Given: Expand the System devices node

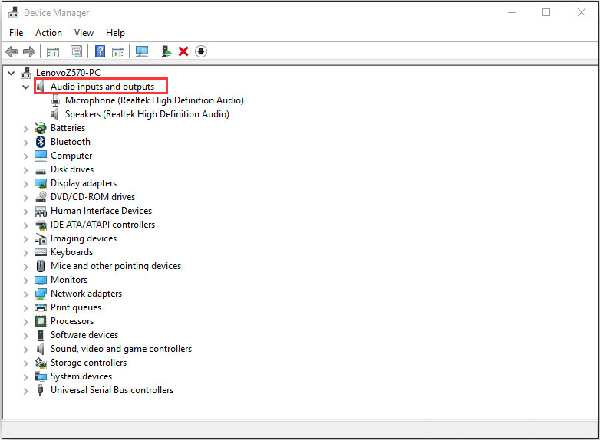Looking at the screenshot, I should point(26,377).
